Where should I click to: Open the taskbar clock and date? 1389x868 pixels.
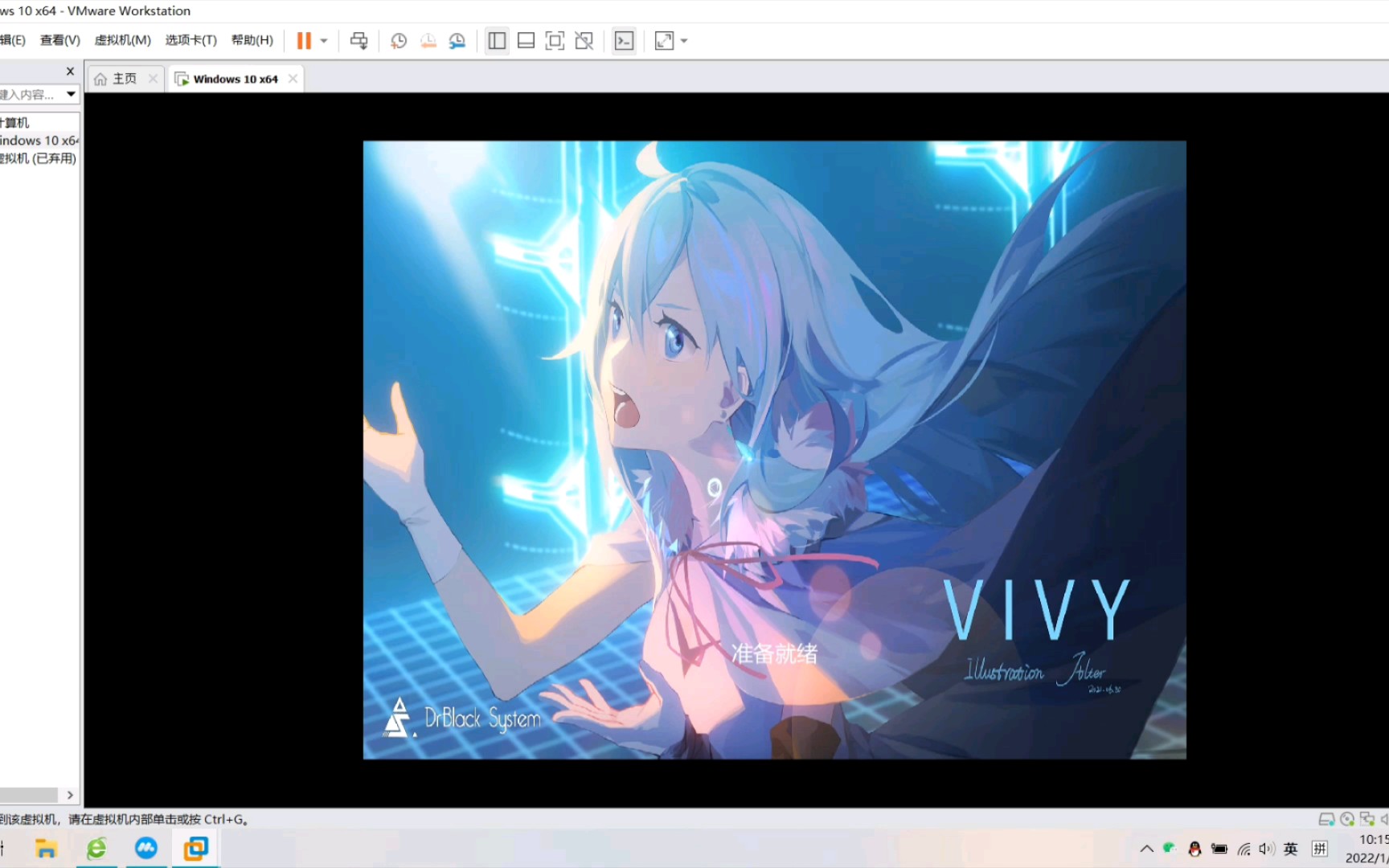pos(1366,849)
